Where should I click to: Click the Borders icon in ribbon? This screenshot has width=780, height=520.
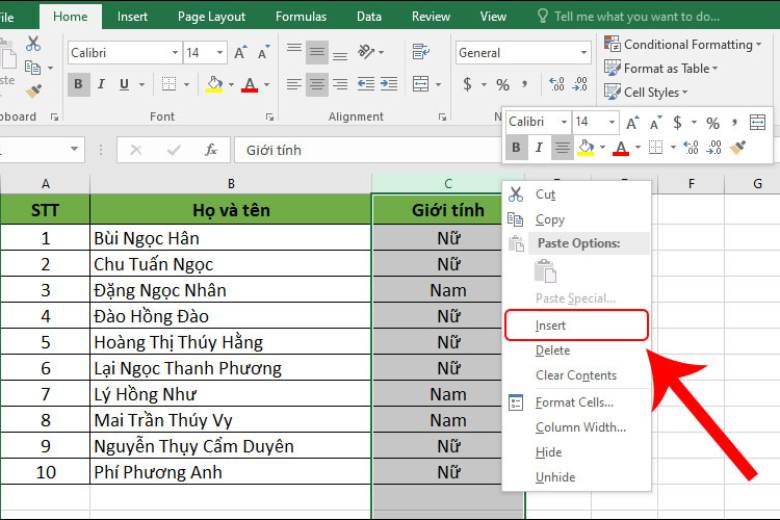169,84
